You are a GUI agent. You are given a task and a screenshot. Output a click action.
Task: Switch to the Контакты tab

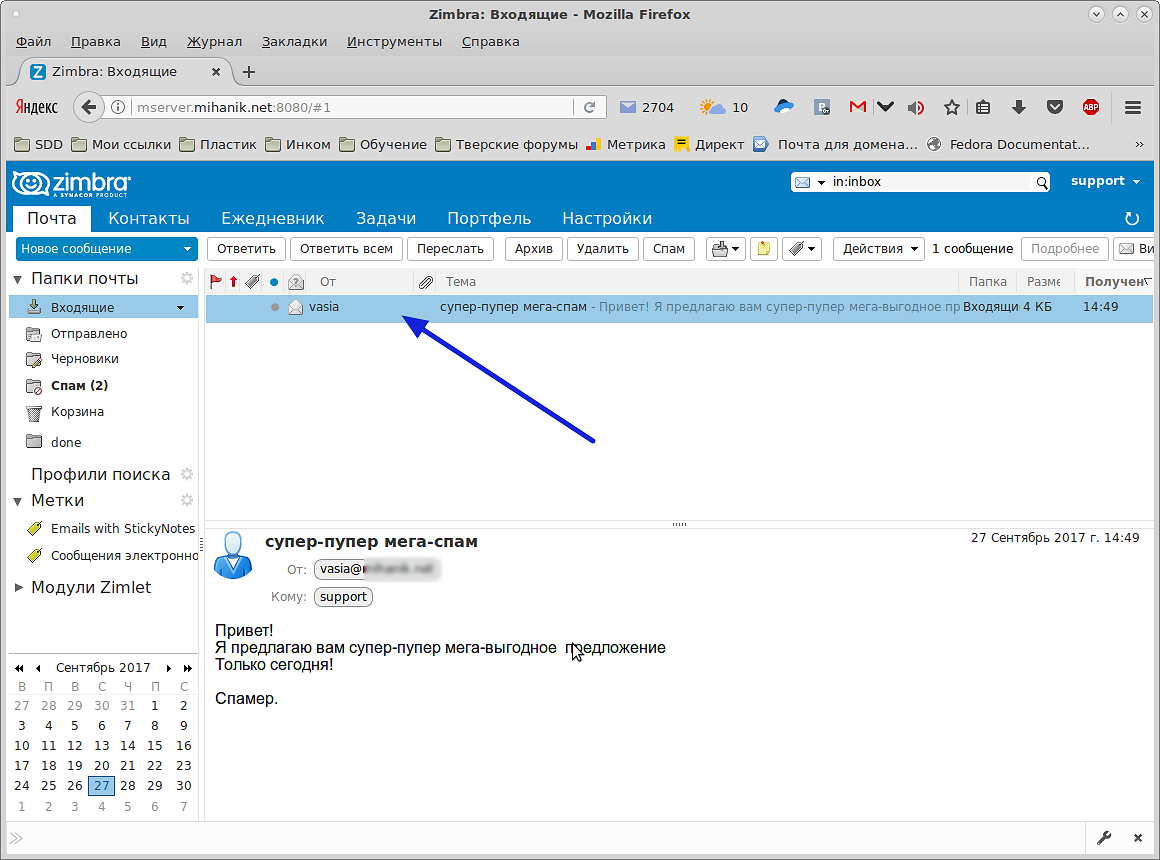(149, 218)
